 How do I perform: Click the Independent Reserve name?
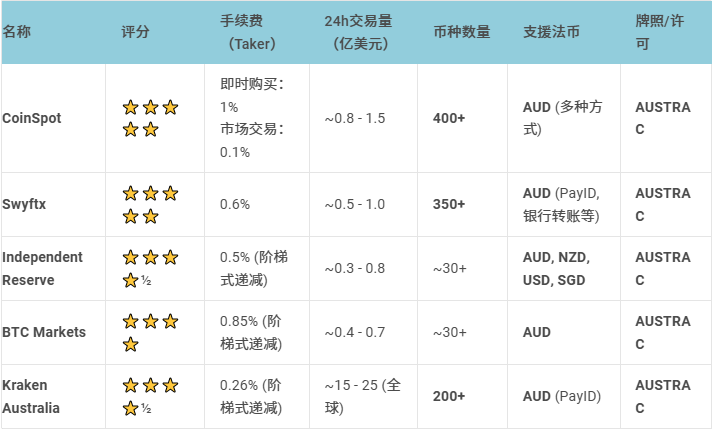(42, 268)
